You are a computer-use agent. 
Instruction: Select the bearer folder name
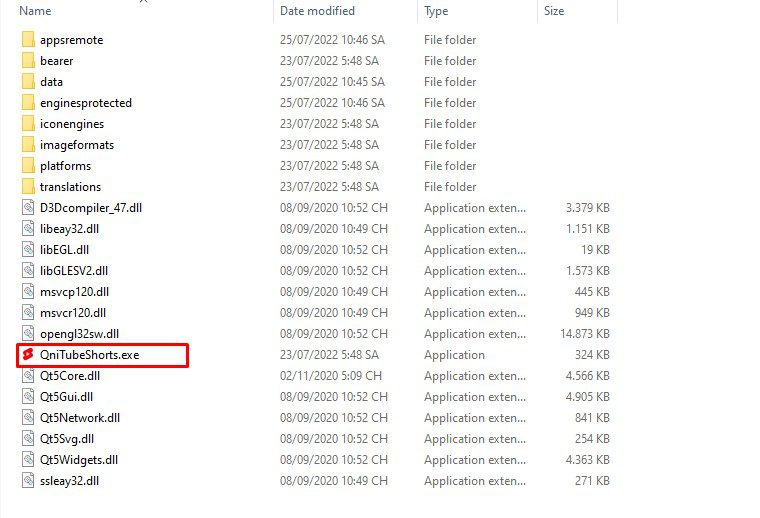pyautogui.click(x=57, y=61)
